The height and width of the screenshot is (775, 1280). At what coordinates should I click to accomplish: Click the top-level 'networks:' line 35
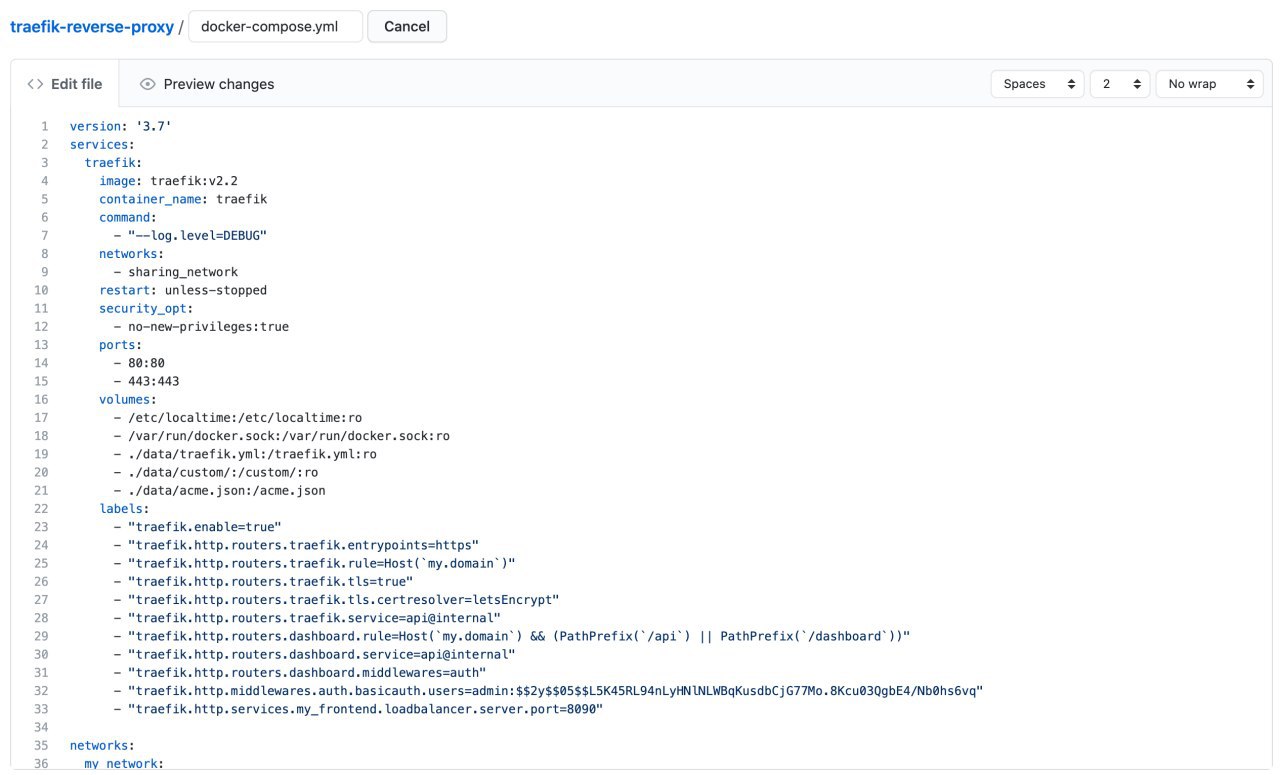[x=102, y=745]
